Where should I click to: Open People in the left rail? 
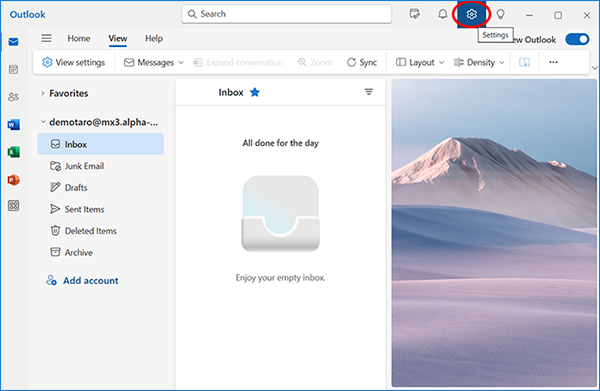point(13,97)
